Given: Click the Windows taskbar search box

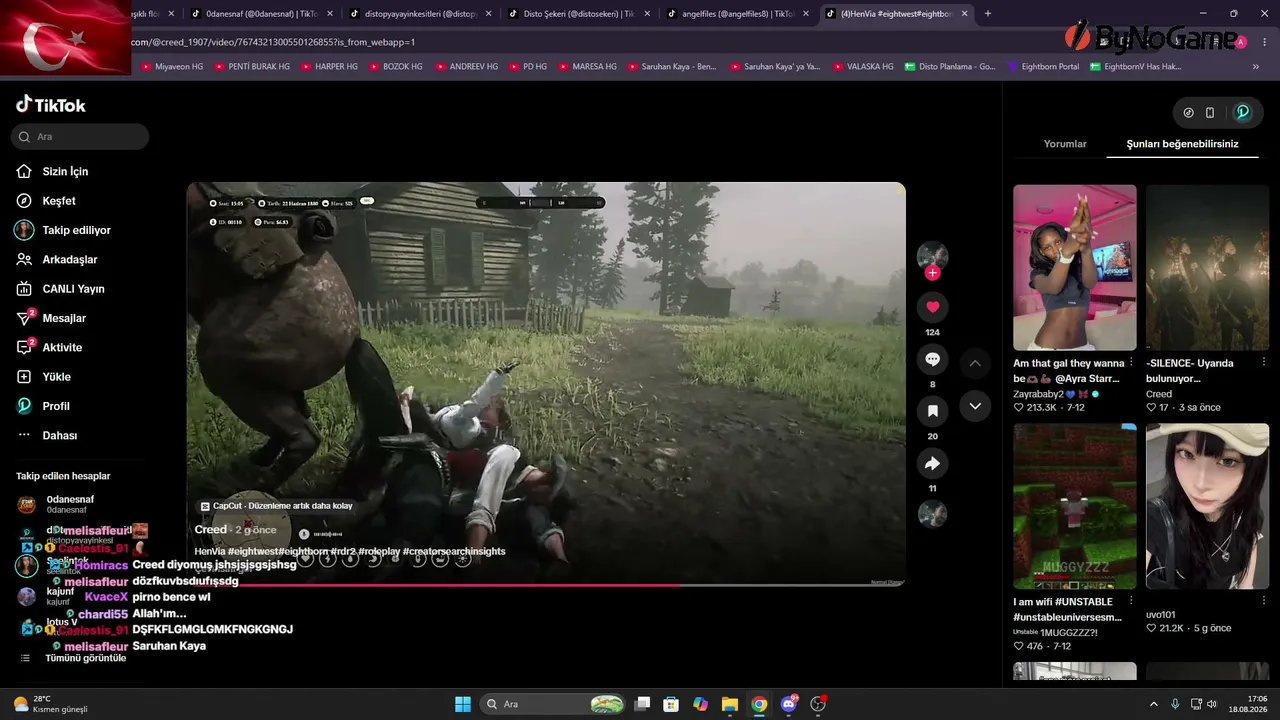Looking at the screenshot, I should tap(553, 704).
